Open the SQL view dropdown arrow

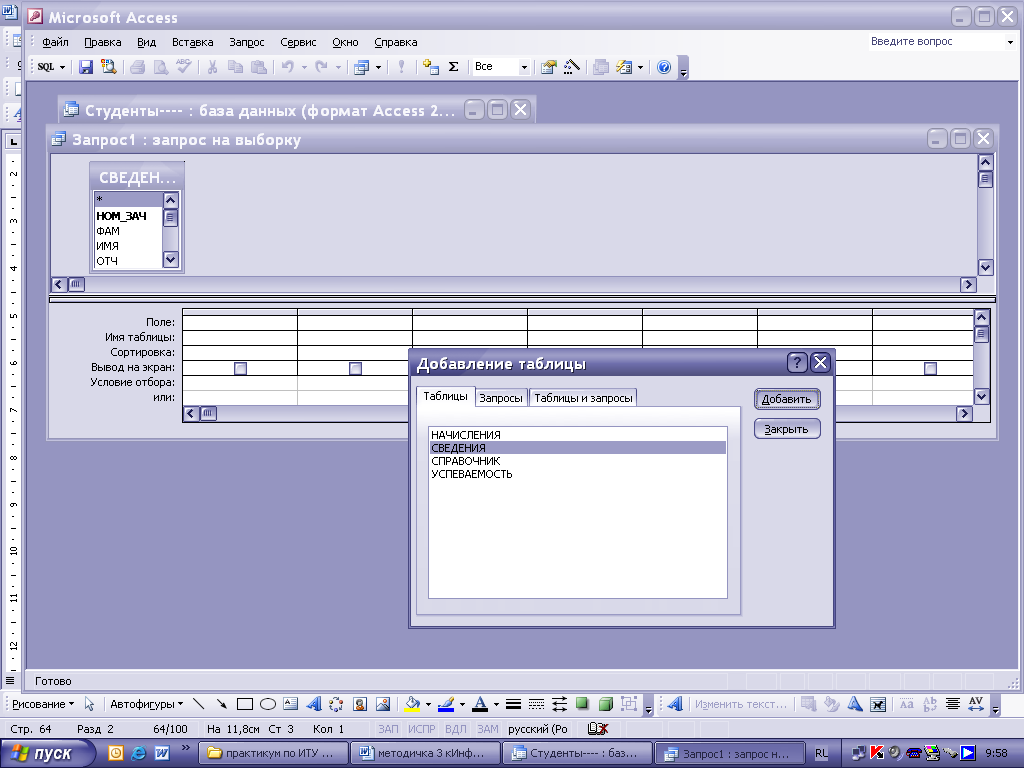pyautogui.click(x=63, y=67)
